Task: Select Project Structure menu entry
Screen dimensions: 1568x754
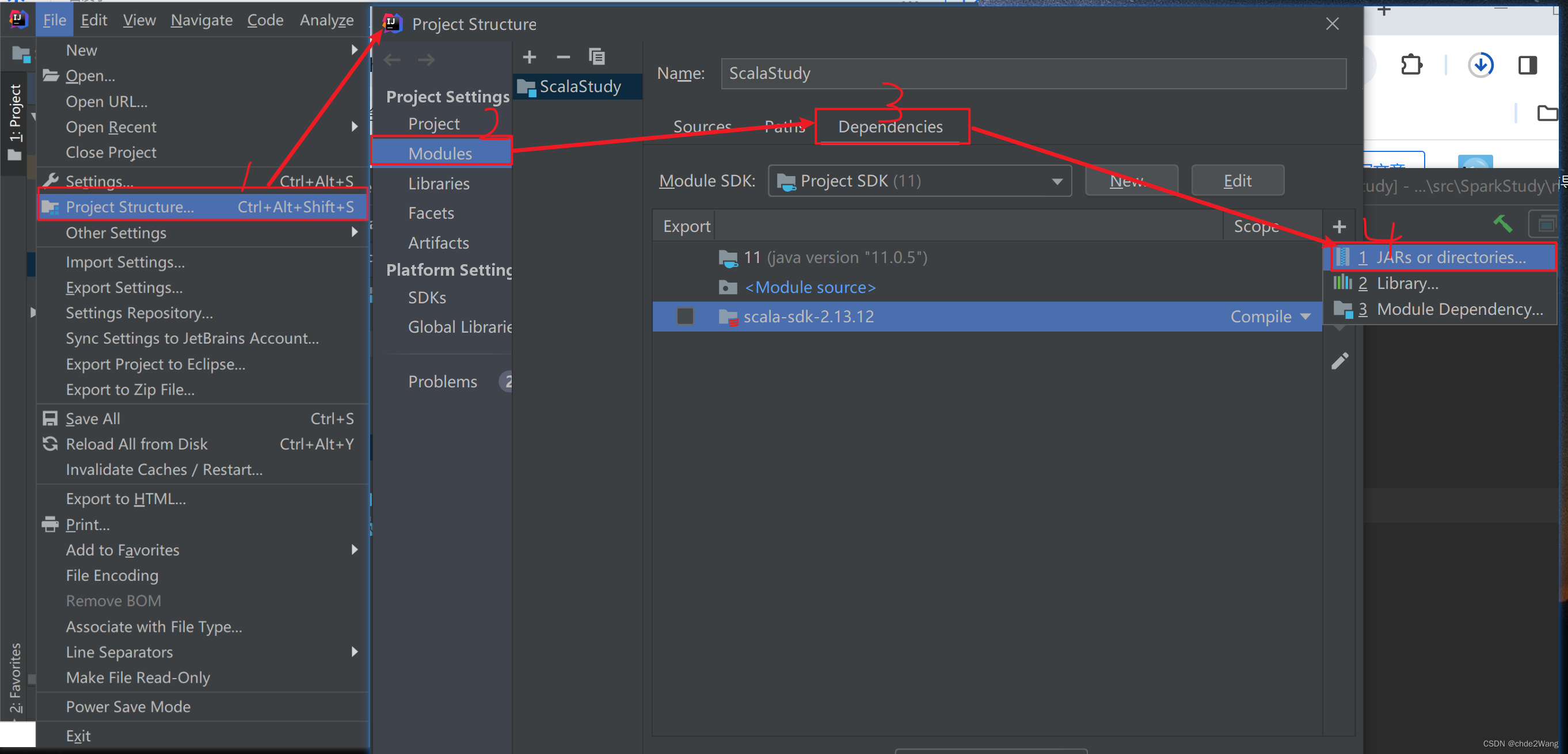Action: 203,207
